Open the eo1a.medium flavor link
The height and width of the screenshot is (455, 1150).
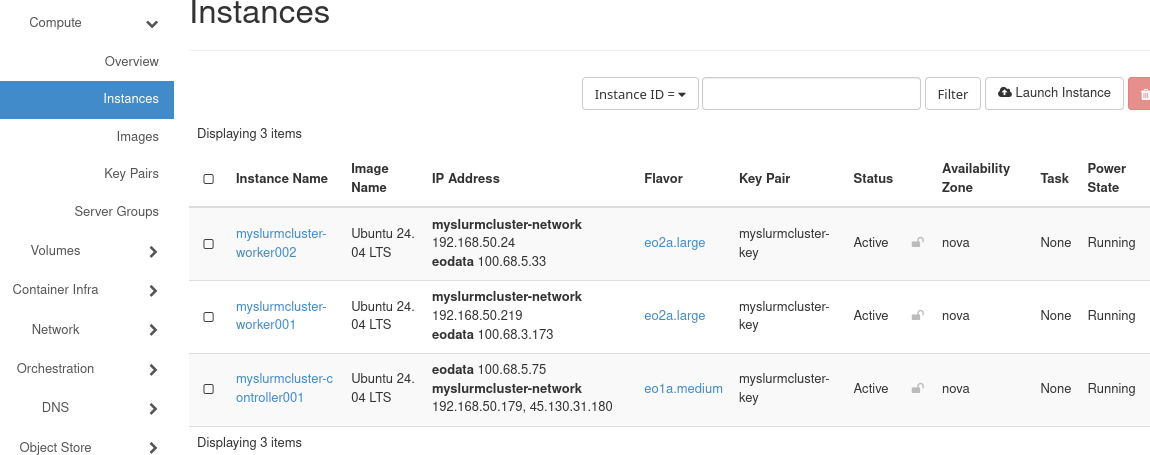pos(684,388)
